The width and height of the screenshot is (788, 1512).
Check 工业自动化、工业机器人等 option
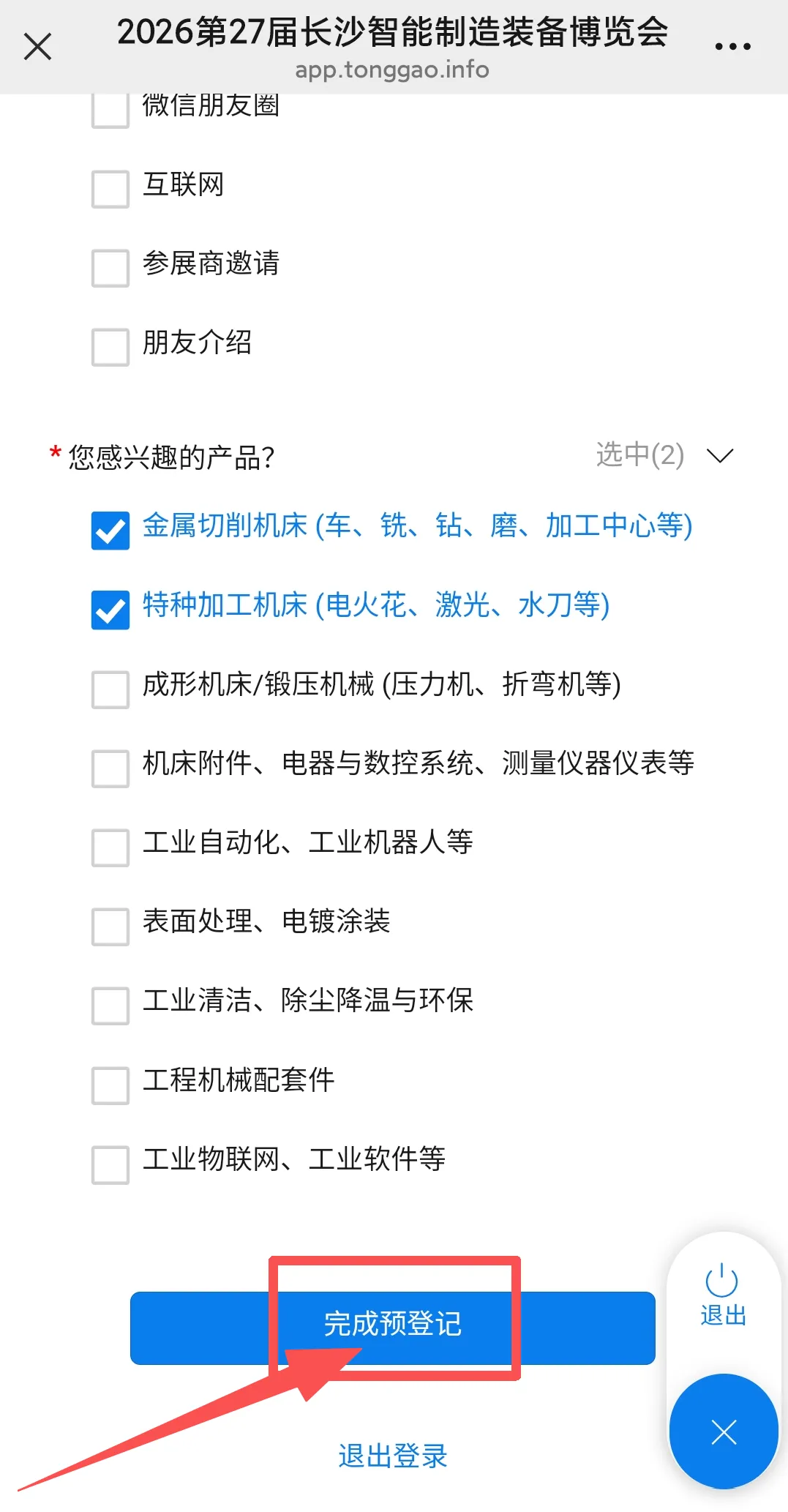[110, 847]
